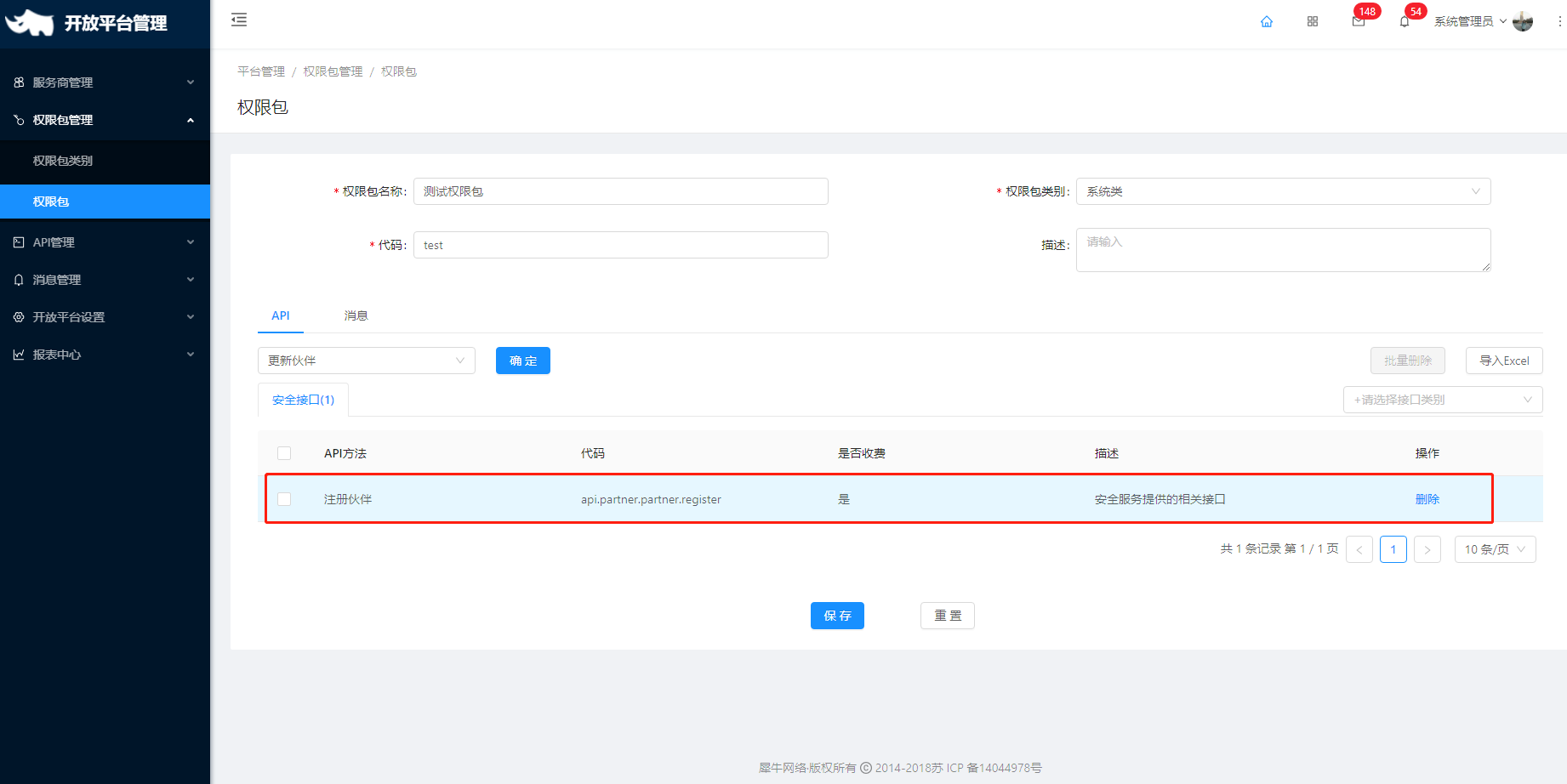This screenshot has height=784, width=1567.
Task: Click the 代码 column header in table
Action: pos(593,453)
